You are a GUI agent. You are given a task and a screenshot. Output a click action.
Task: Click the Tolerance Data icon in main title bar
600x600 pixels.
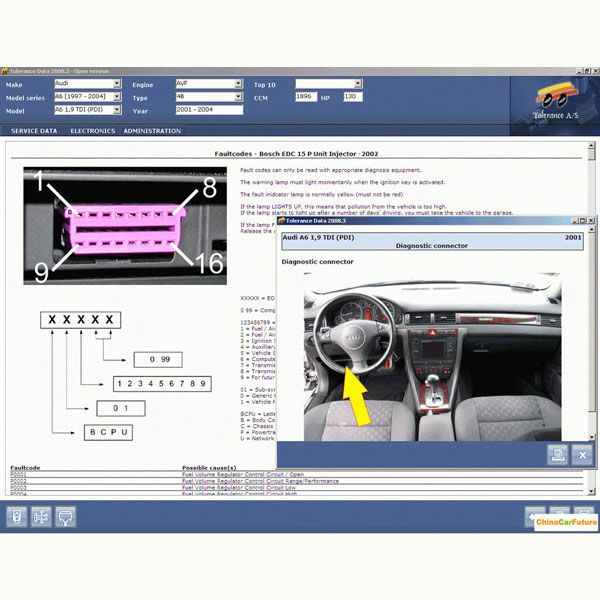click(5, 71)
